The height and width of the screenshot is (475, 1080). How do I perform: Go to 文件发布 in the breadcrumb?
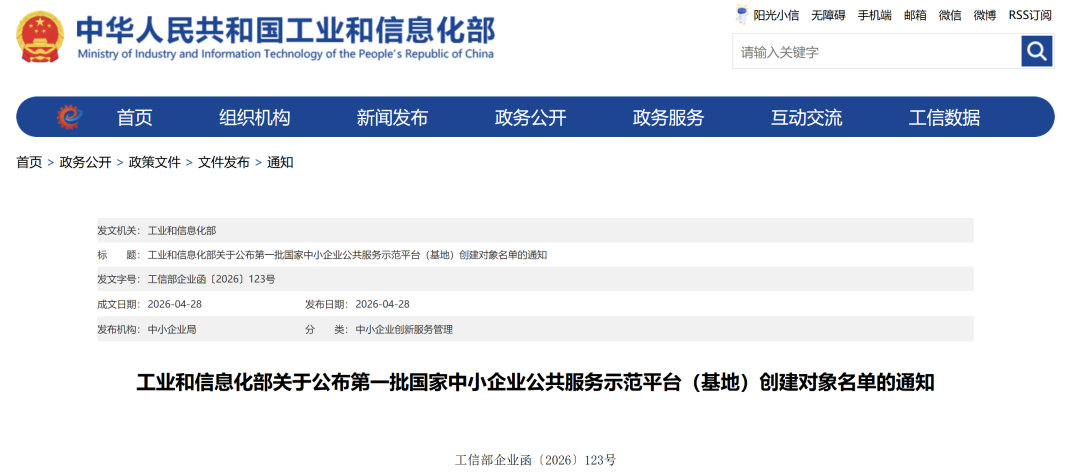pyautogui.click(x=224, y=162)
